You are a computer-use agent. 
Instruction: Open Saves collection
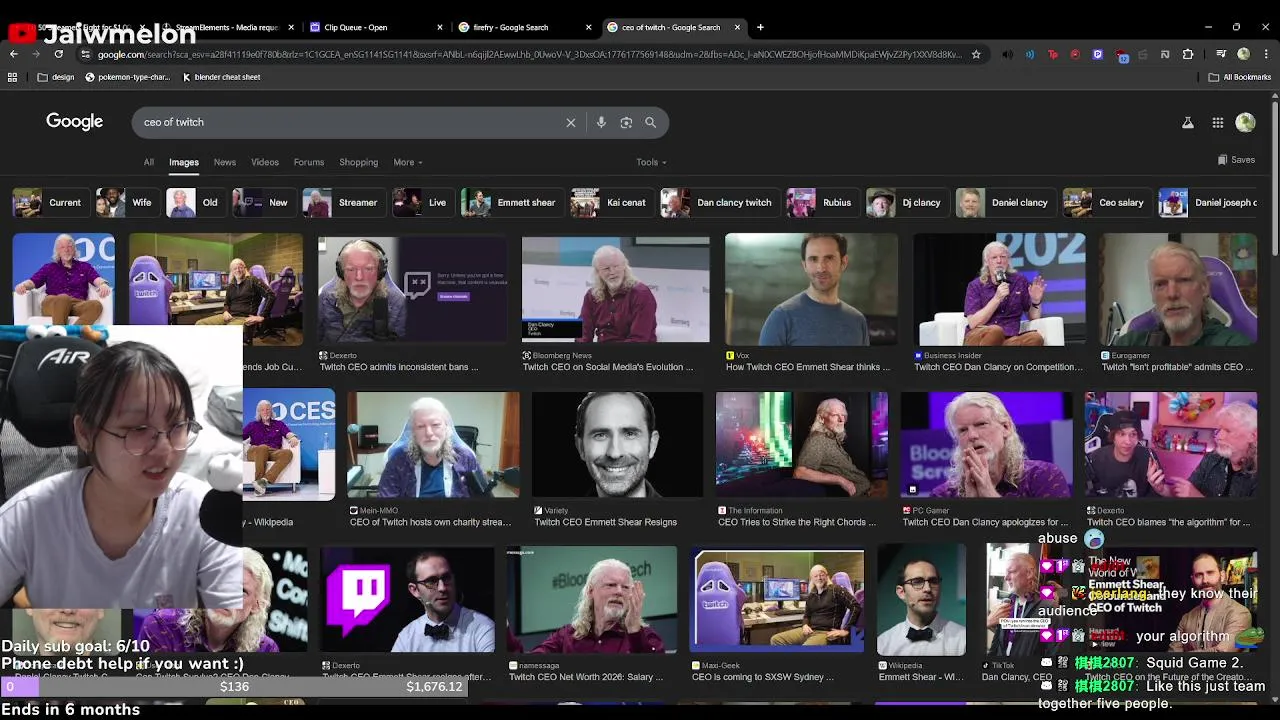[x=1236, y=160]
